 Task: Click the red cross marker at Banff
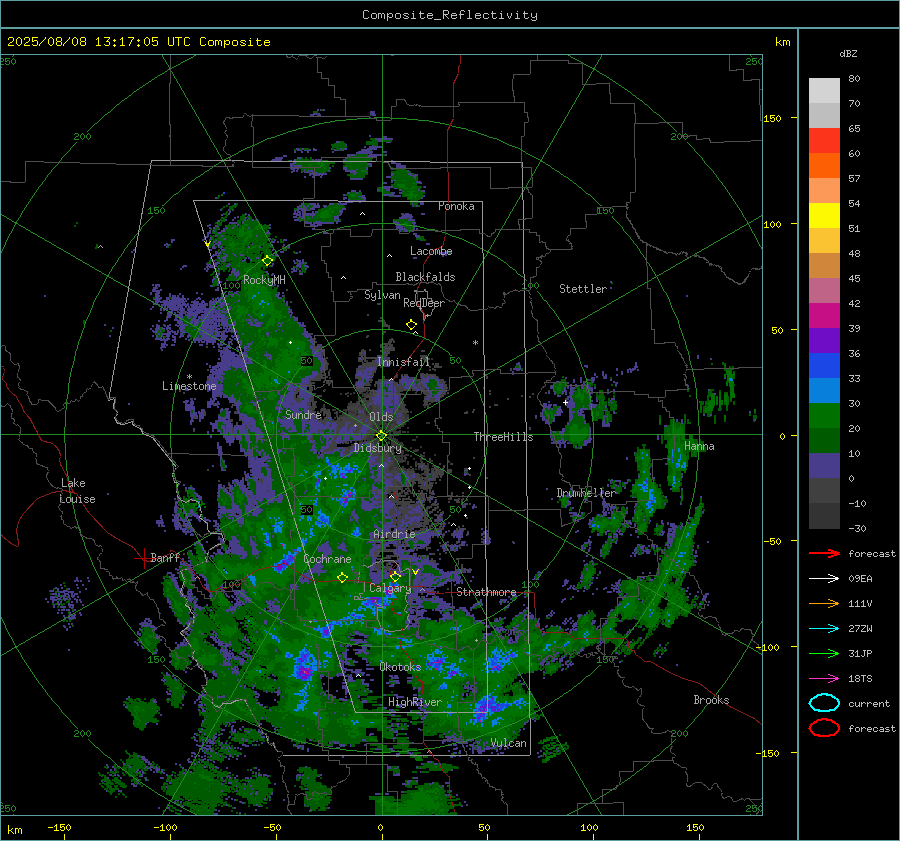[x=143, y=557]
